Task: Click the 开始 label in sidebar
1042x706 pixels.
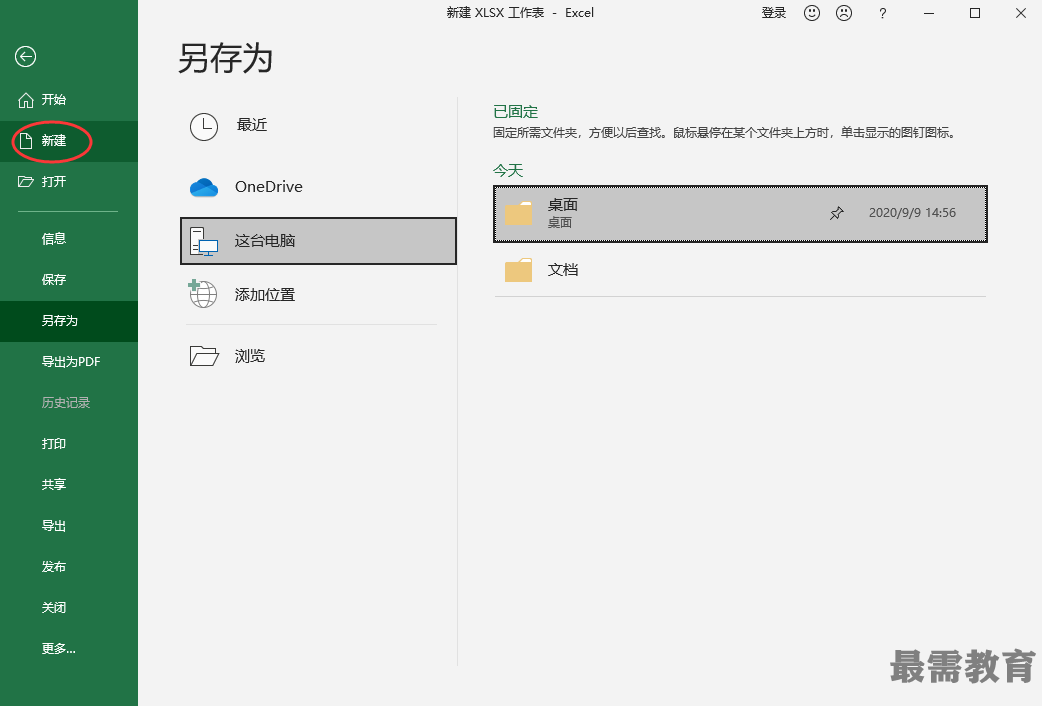Action: 54,100
